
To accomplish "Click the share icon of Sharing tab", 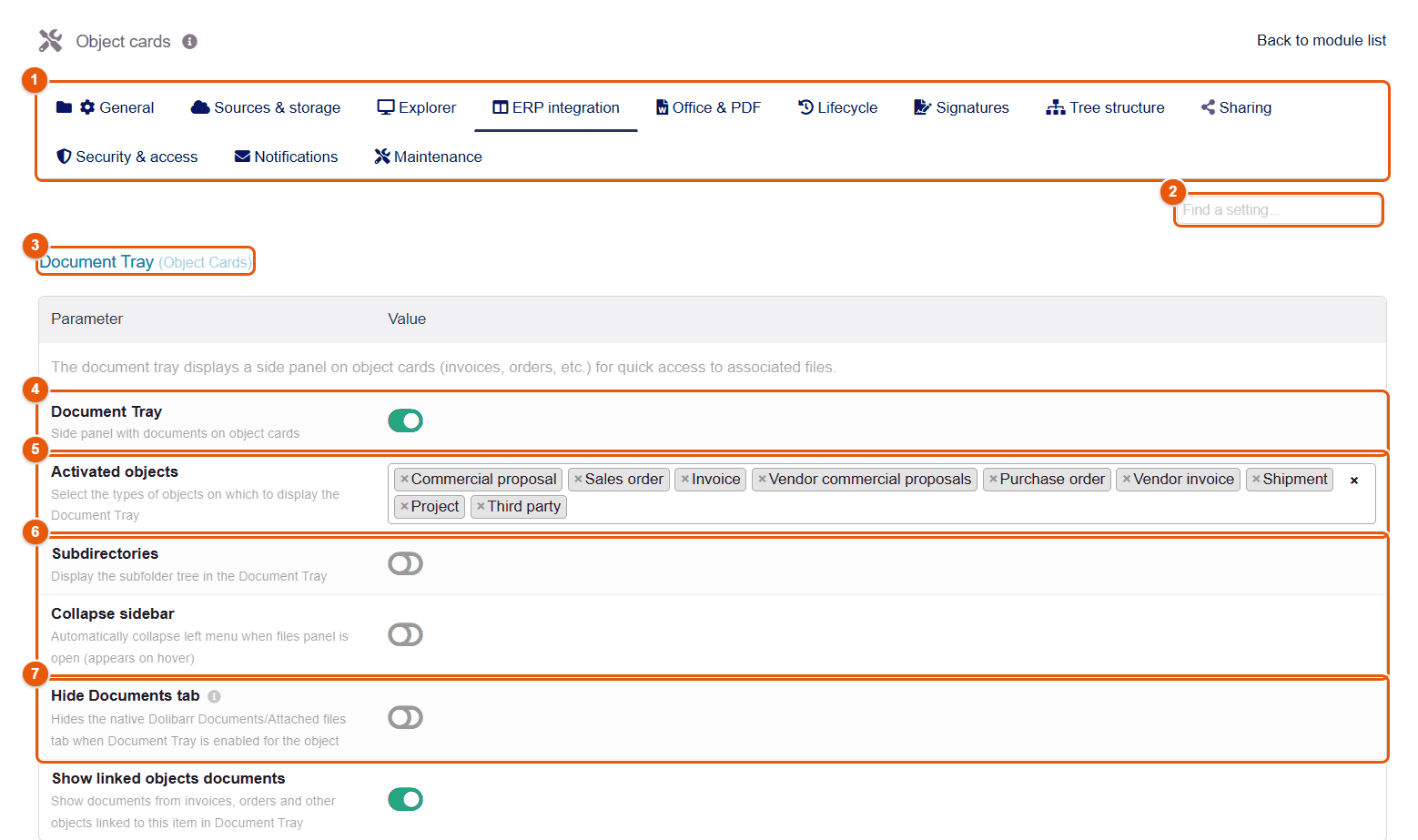I will [1208, 107].
